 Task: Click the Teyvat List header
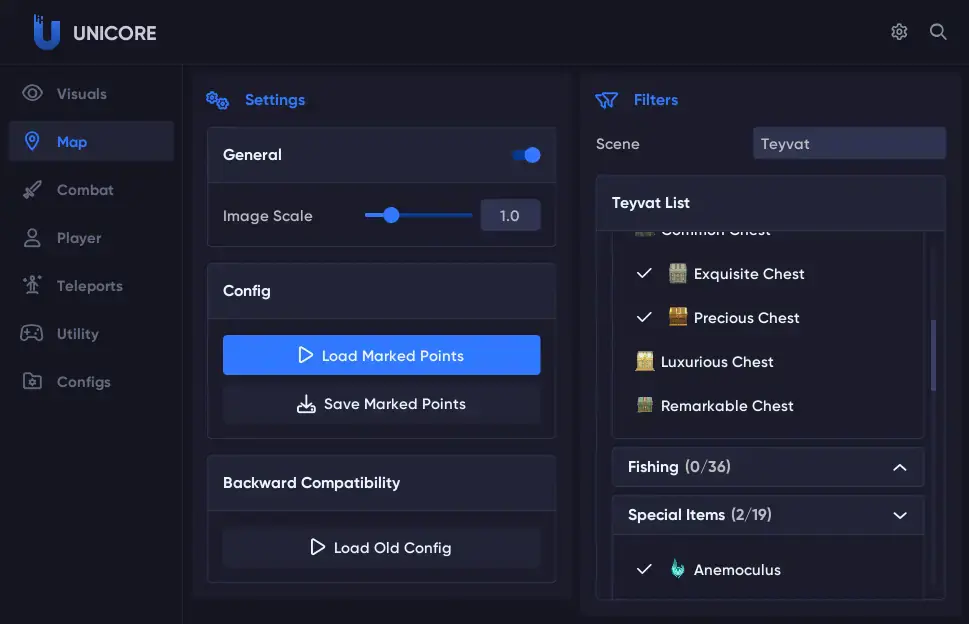pos(771,203)
